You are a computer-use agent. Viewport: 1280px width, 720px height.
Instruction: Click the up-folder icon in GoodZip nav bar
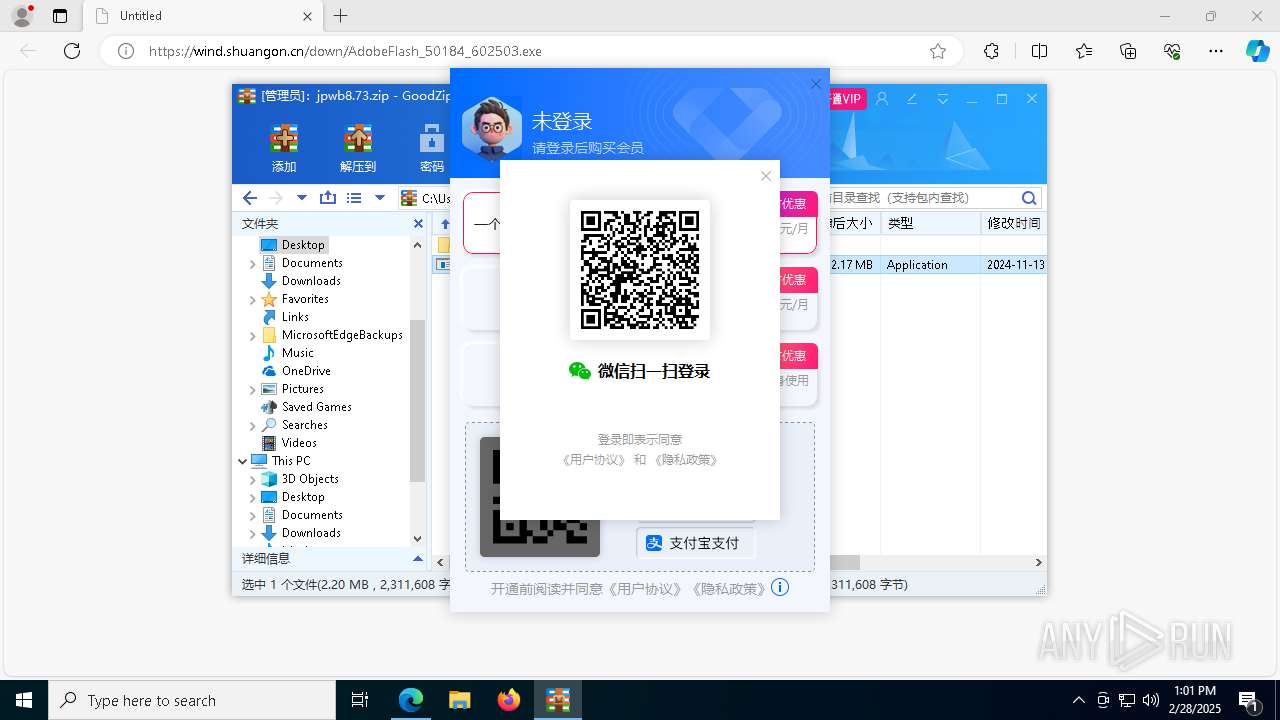(x=327, y=198)
